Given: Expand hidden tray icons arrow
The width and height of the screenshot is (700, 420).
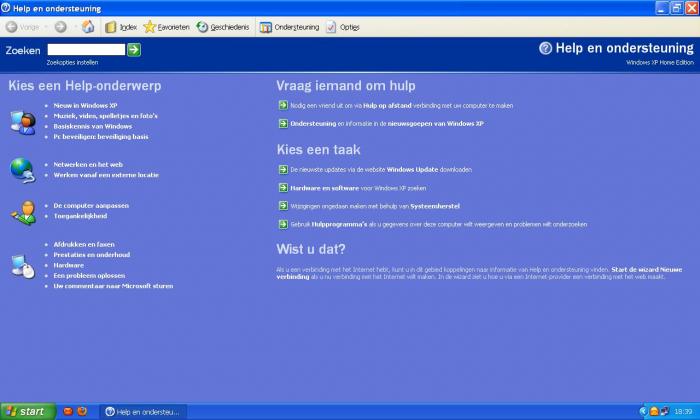Looking at the screenshot, I should point(643,411).
